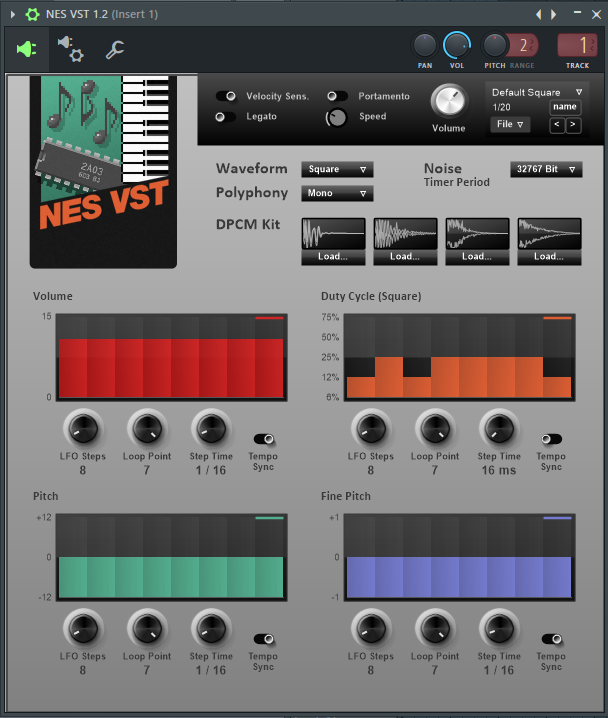608x718 pixels.
Task: Open the plugin menu arrow in title bar
Action: click(x=13, y=15)
